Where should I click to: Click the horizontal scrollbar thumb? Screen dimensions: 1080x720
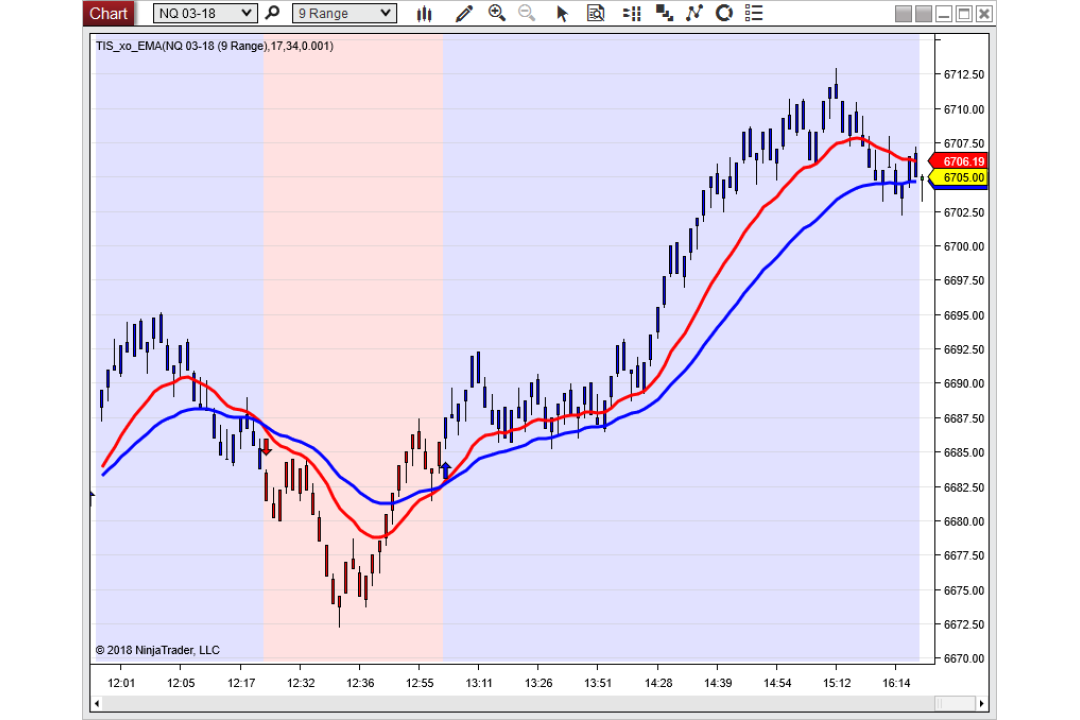tap(955, 703)
